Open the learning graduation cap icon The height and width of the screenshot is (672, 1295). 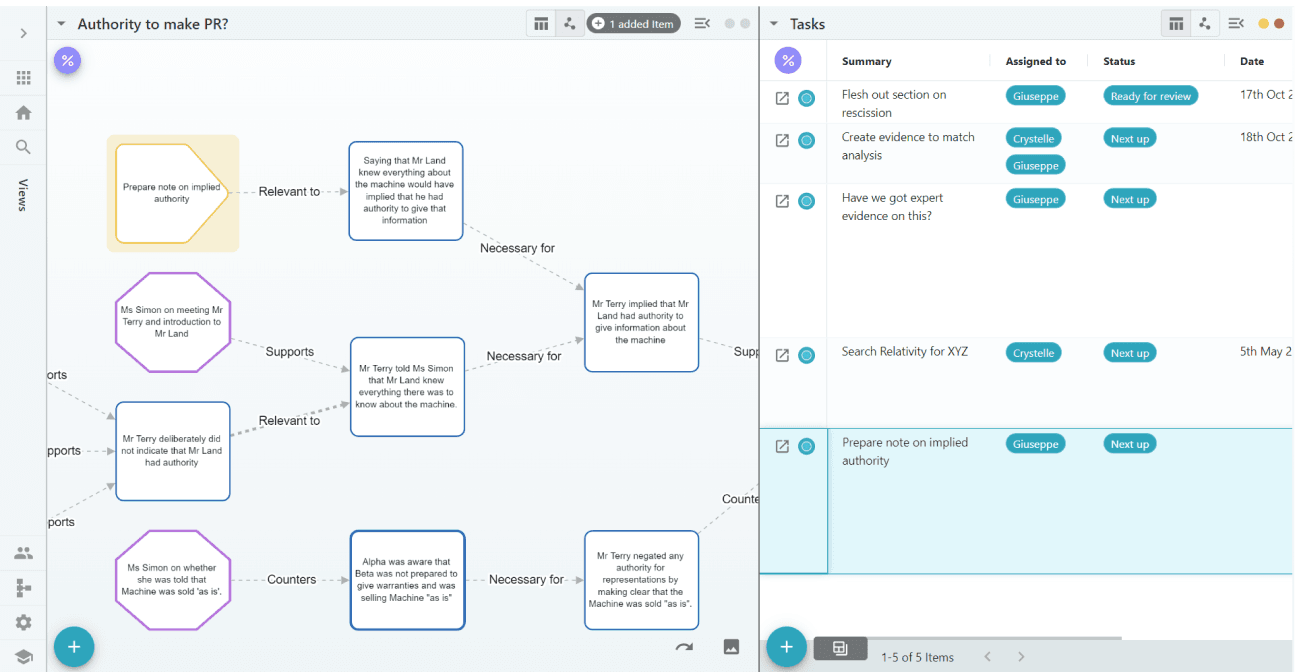pyautogui.click(x=23, y=657)
